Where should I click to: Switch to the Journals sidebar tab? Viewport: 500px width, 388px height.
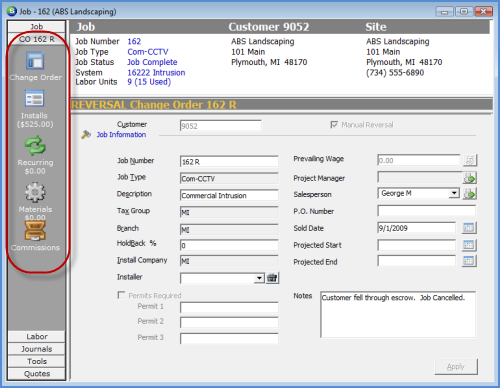click(x=37, y=349)
